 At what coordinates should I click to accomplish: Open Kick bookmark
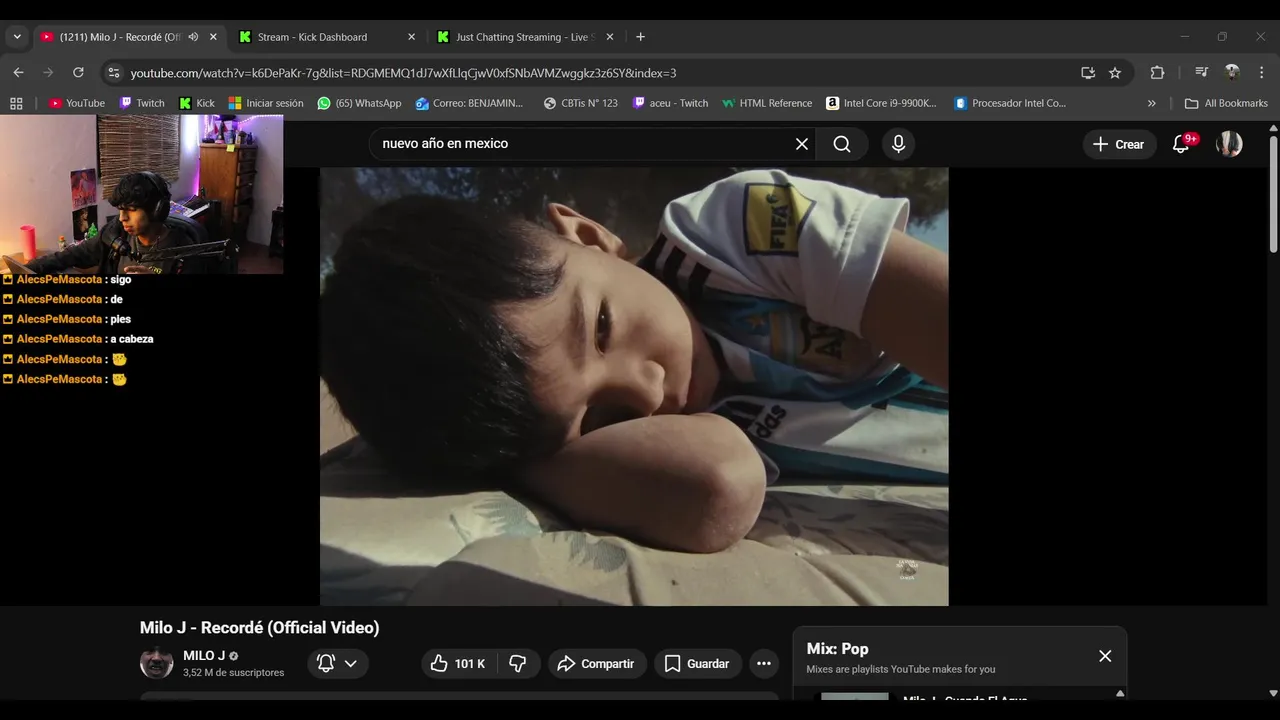tap(197, 103)
